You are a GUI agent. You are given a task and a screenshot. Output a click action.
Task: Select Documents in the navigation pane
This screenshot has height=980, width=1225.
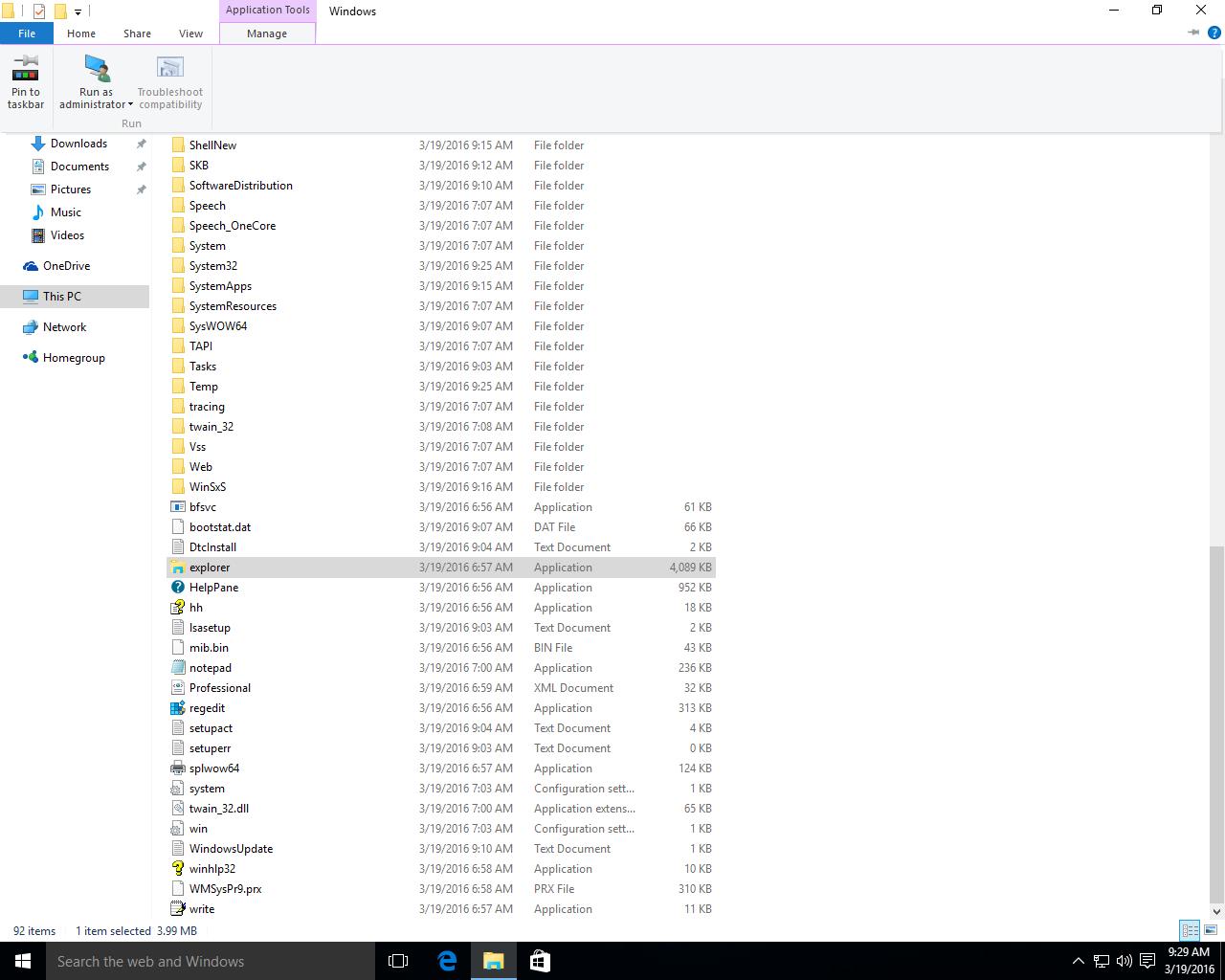pos(79,167)
